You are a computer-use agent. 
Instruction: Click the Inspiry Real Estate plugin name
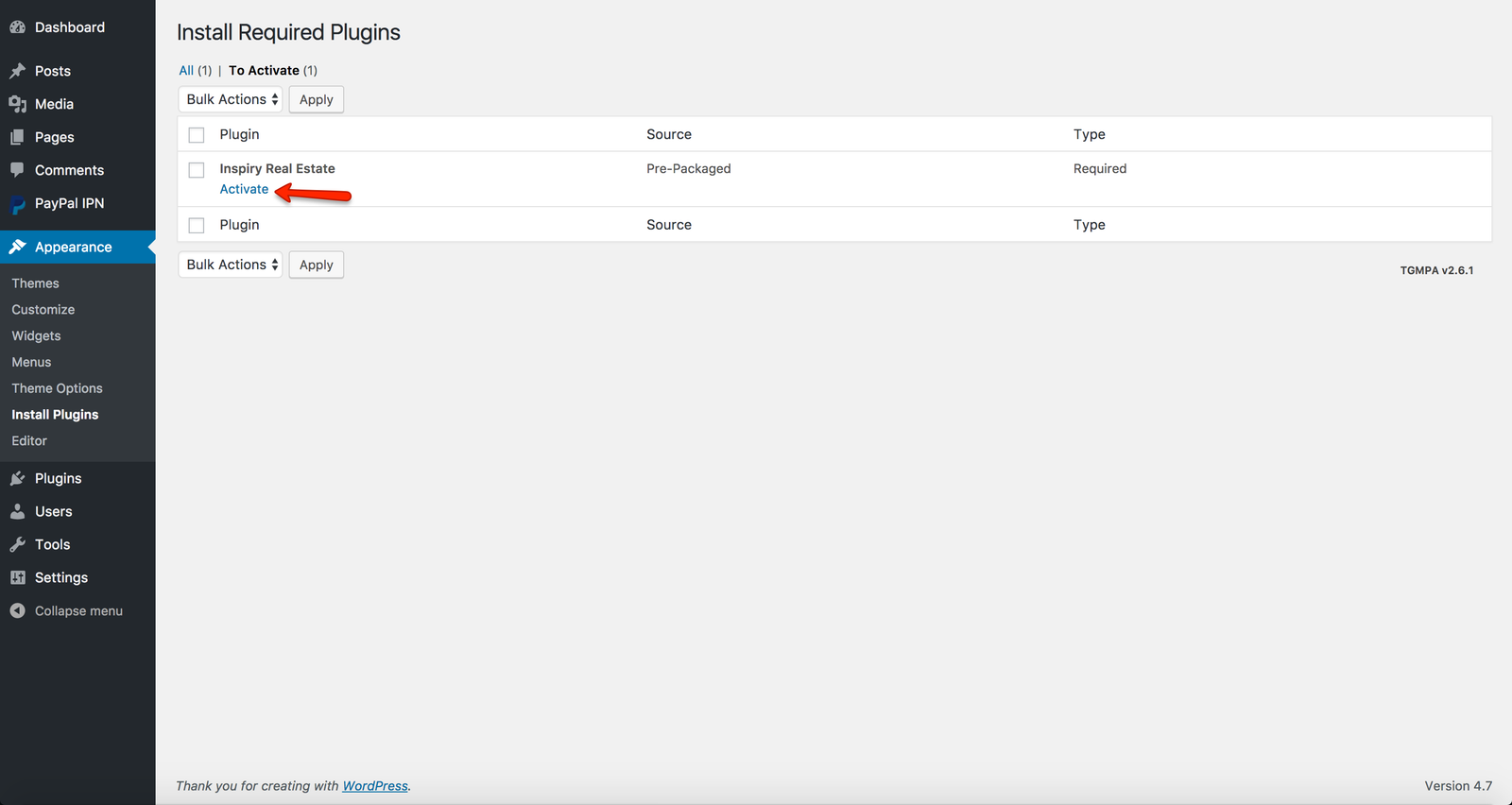tap(277, 168)
